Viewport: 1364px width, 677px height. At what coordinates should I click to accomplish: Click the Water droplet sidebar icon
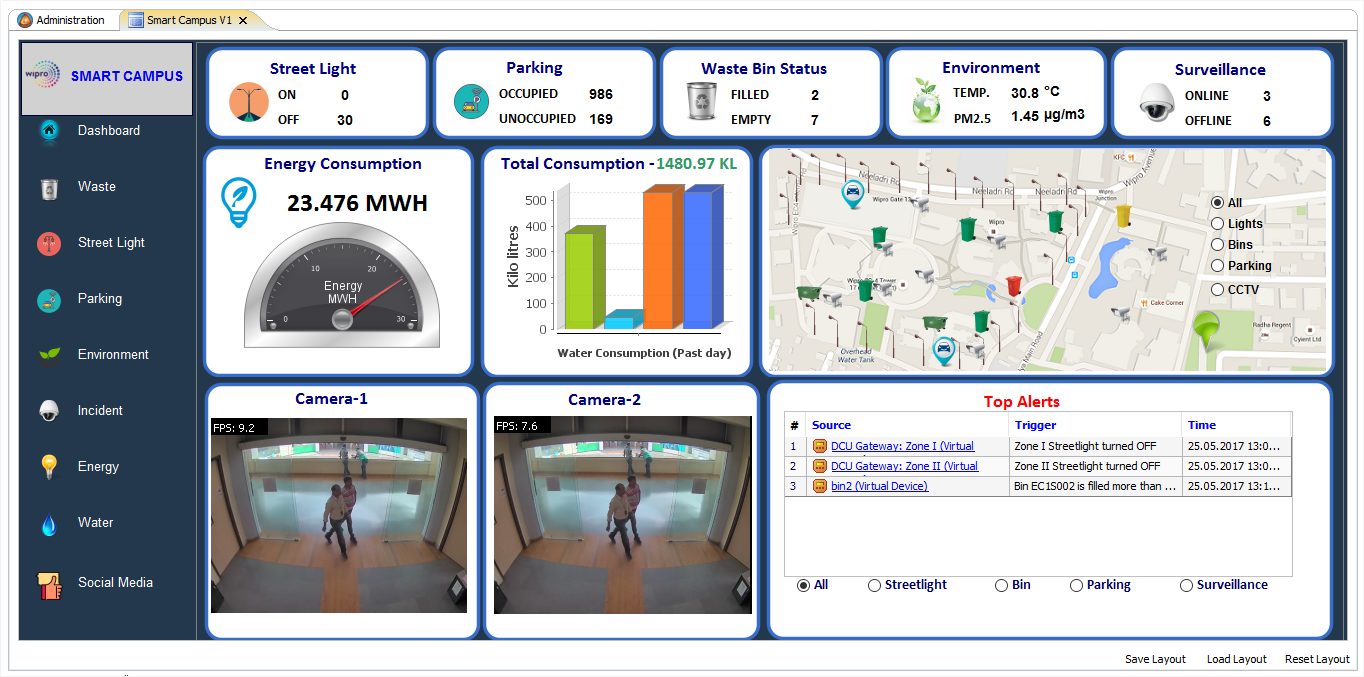coord(49,524)
